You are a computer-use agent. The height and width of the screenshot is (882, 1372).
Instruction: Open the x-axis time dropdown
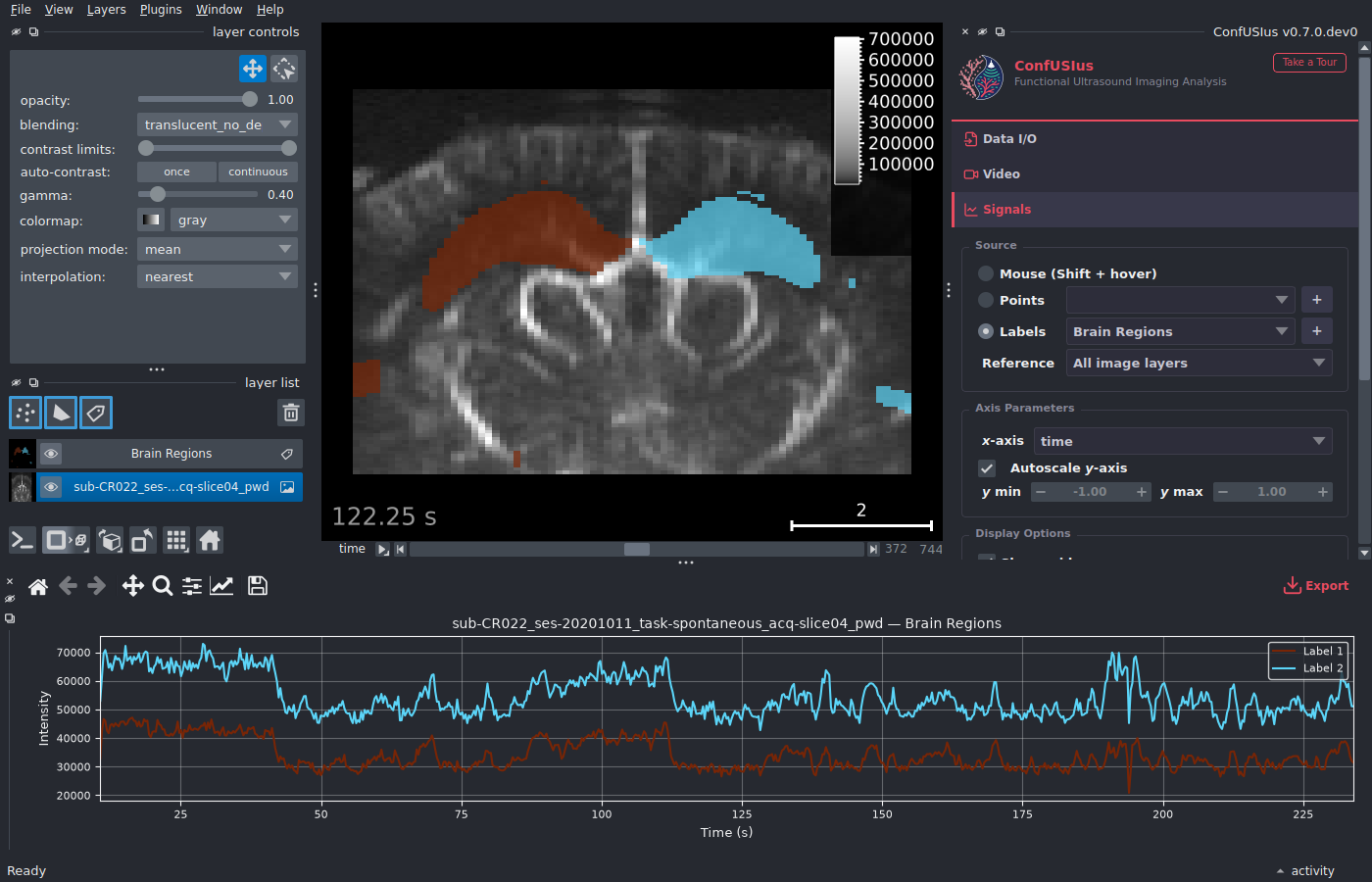click(1183, 441)
